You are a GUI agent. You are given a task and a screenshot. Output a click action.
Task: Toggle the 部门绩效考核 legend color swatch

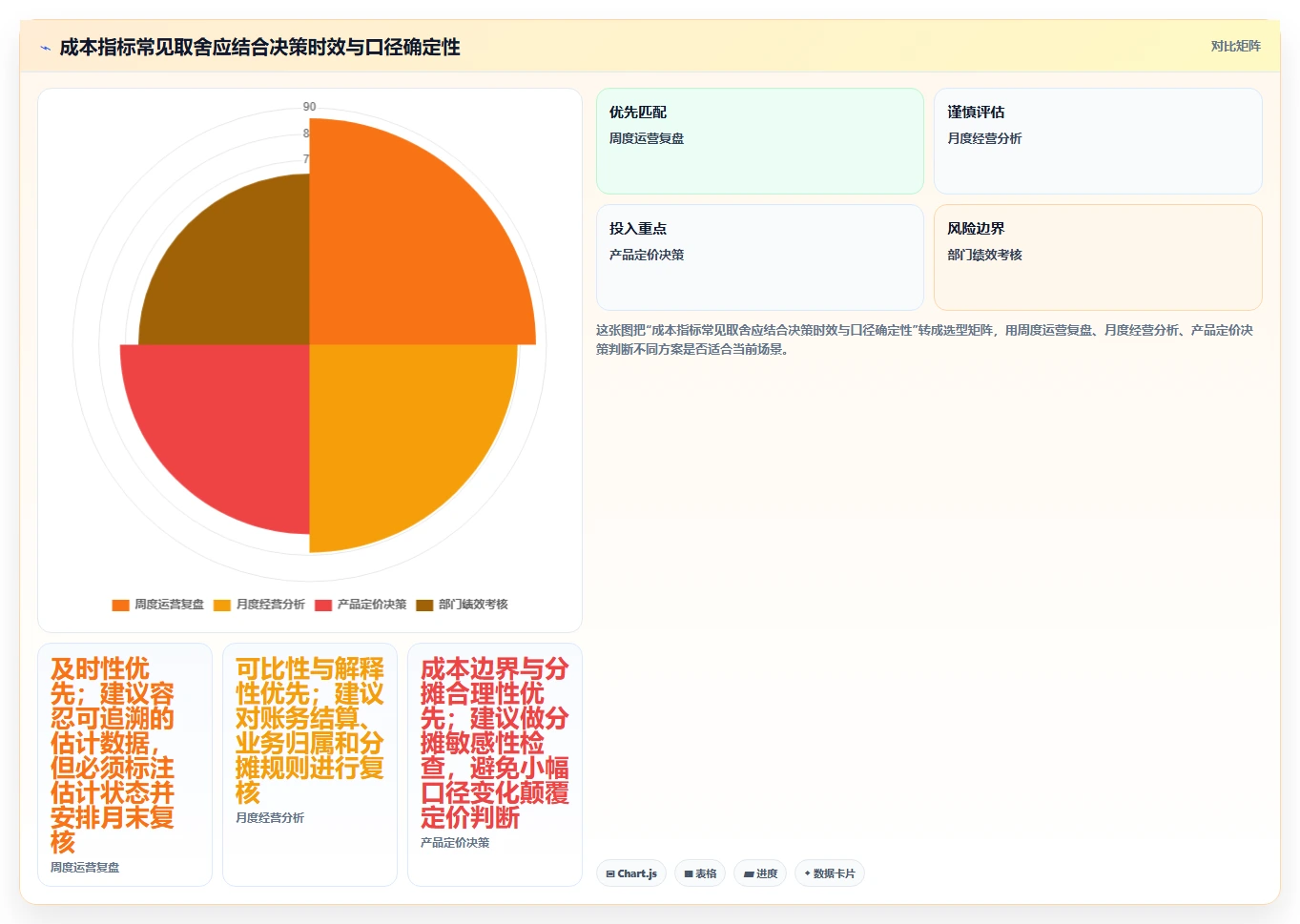click(424, 605)
